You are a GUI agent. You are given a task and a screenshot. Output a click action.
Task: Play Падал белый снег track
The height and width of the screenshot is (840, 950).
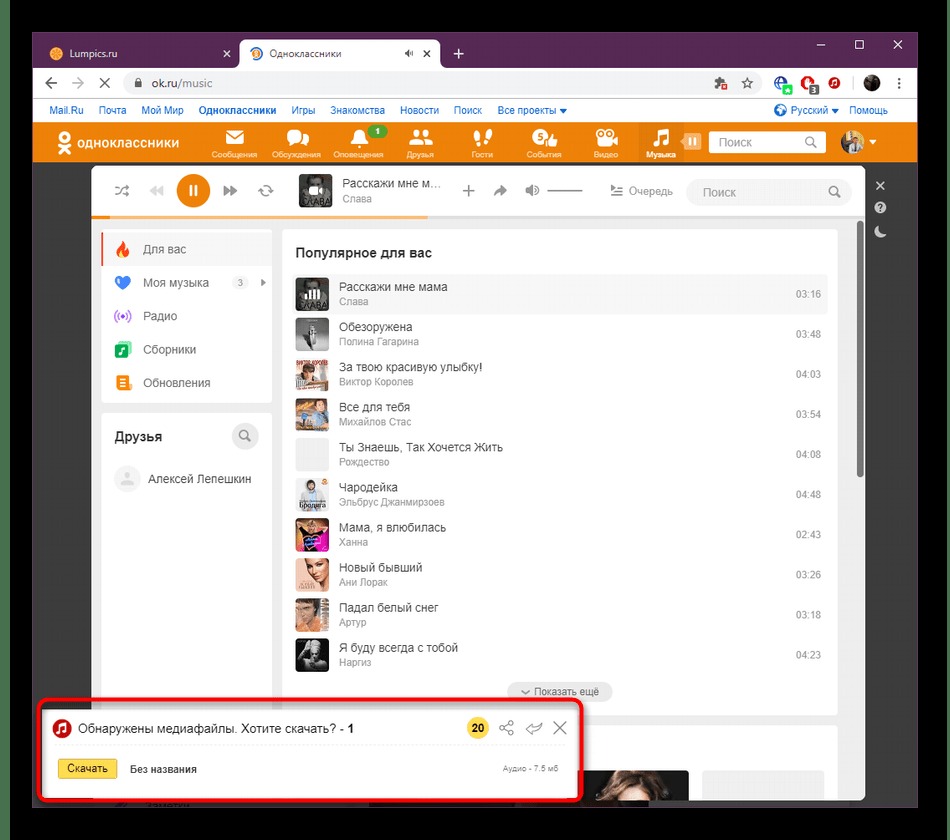pos(560,615)
